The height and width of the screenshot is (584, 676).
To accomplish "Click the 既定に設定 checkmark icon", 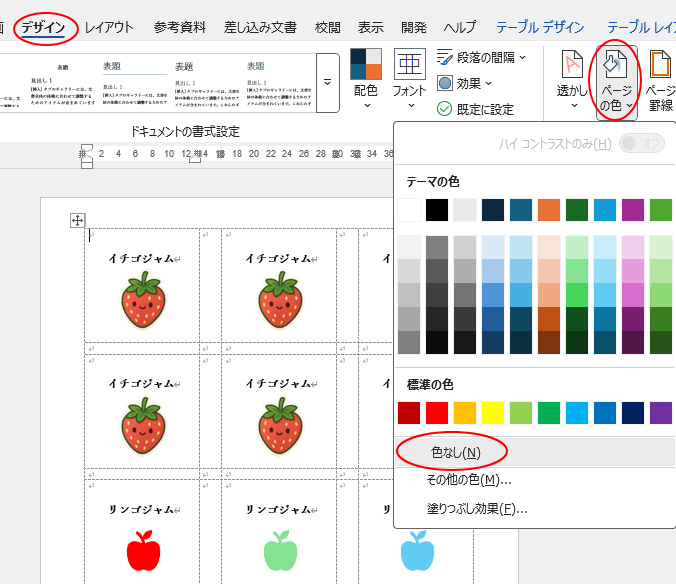I will [444, 109].
